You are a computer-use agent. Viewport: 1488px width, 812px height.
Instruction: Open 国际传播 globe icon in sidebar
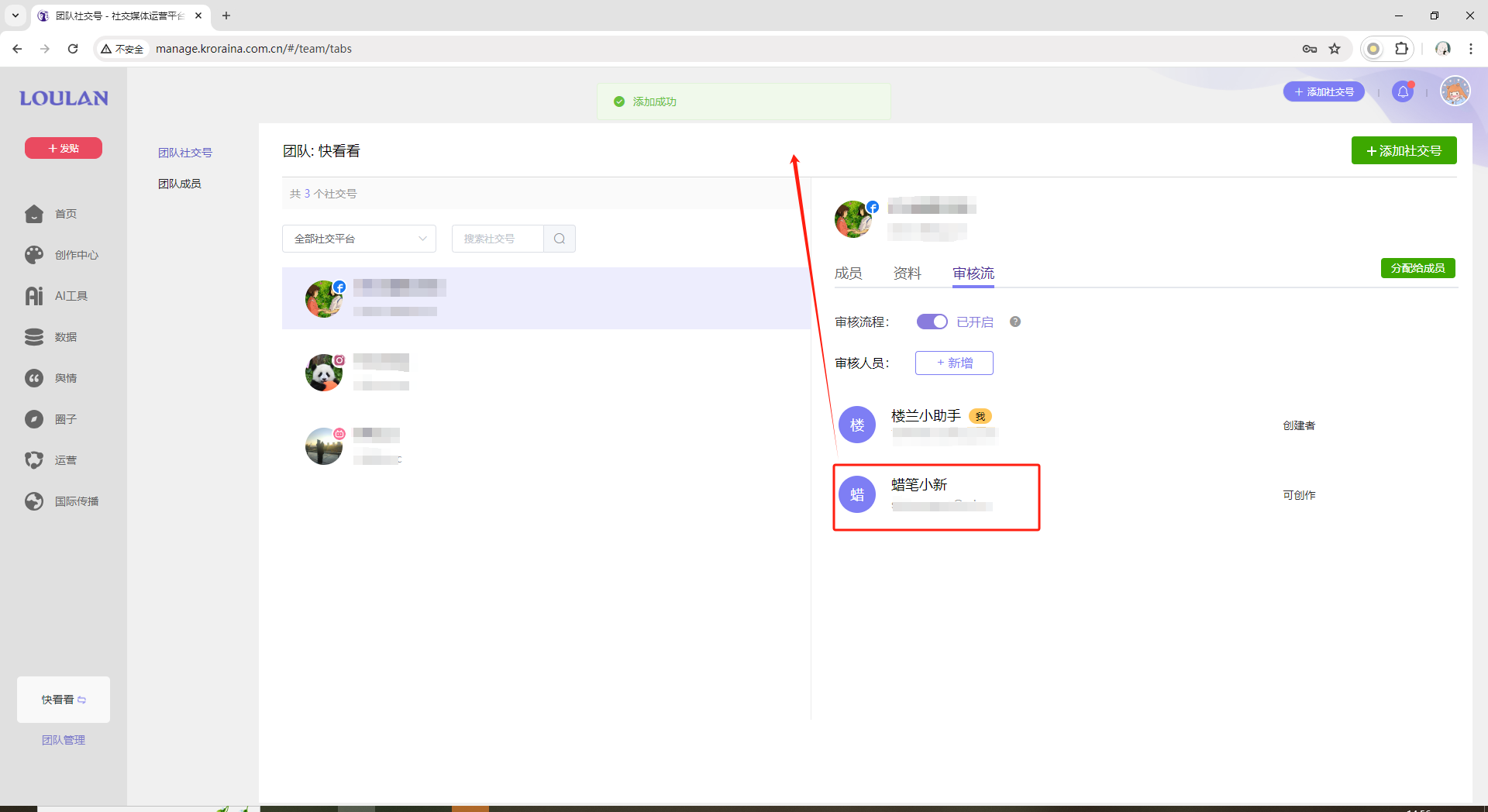[x=34, y=501]
